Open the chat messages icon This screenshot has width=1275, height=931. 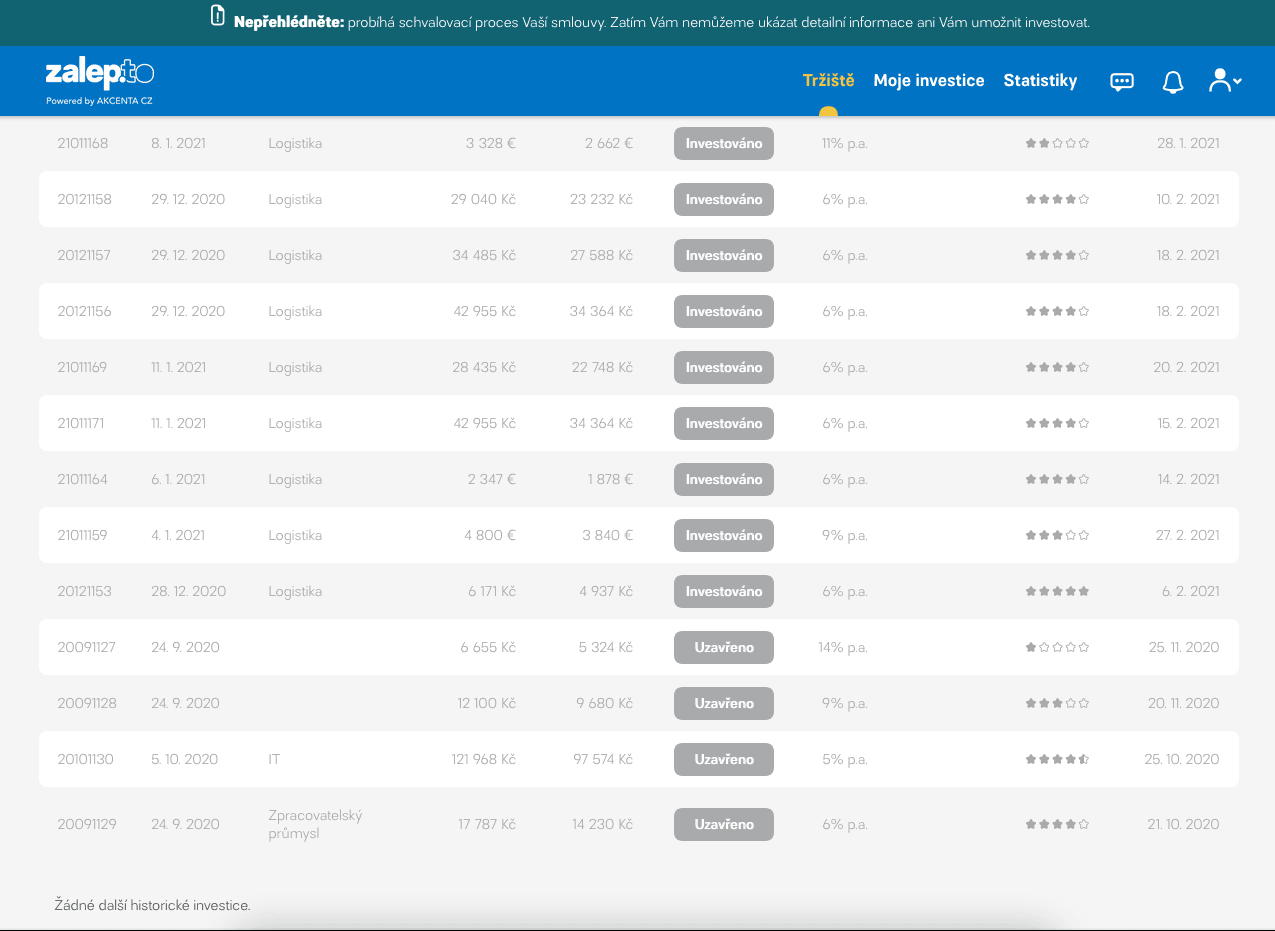click(x=1122, y=82)
